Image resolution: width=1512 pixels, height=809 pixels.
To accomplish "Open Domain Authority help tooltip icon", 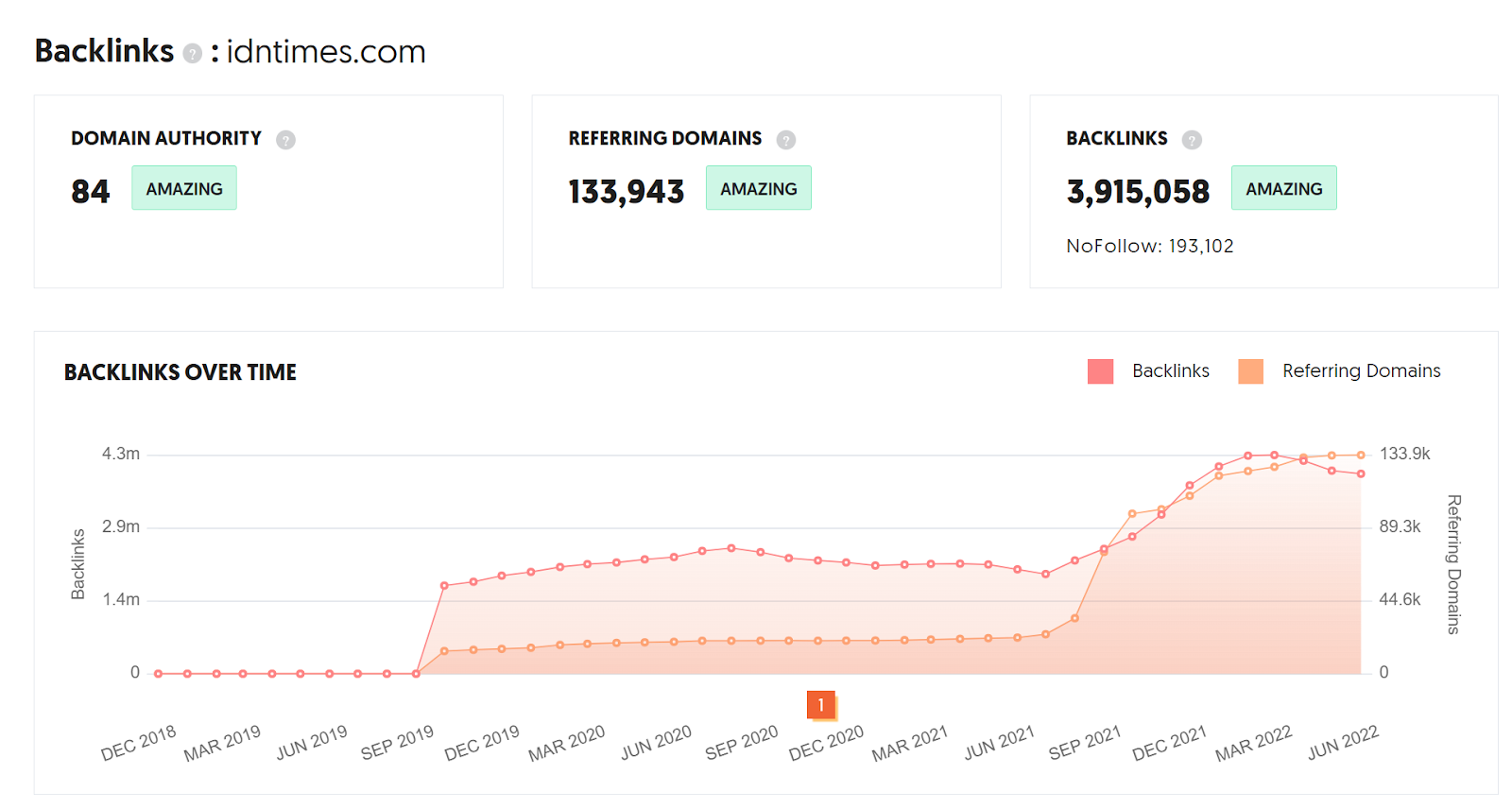I will pyautogui.click(x=285, y=140).
